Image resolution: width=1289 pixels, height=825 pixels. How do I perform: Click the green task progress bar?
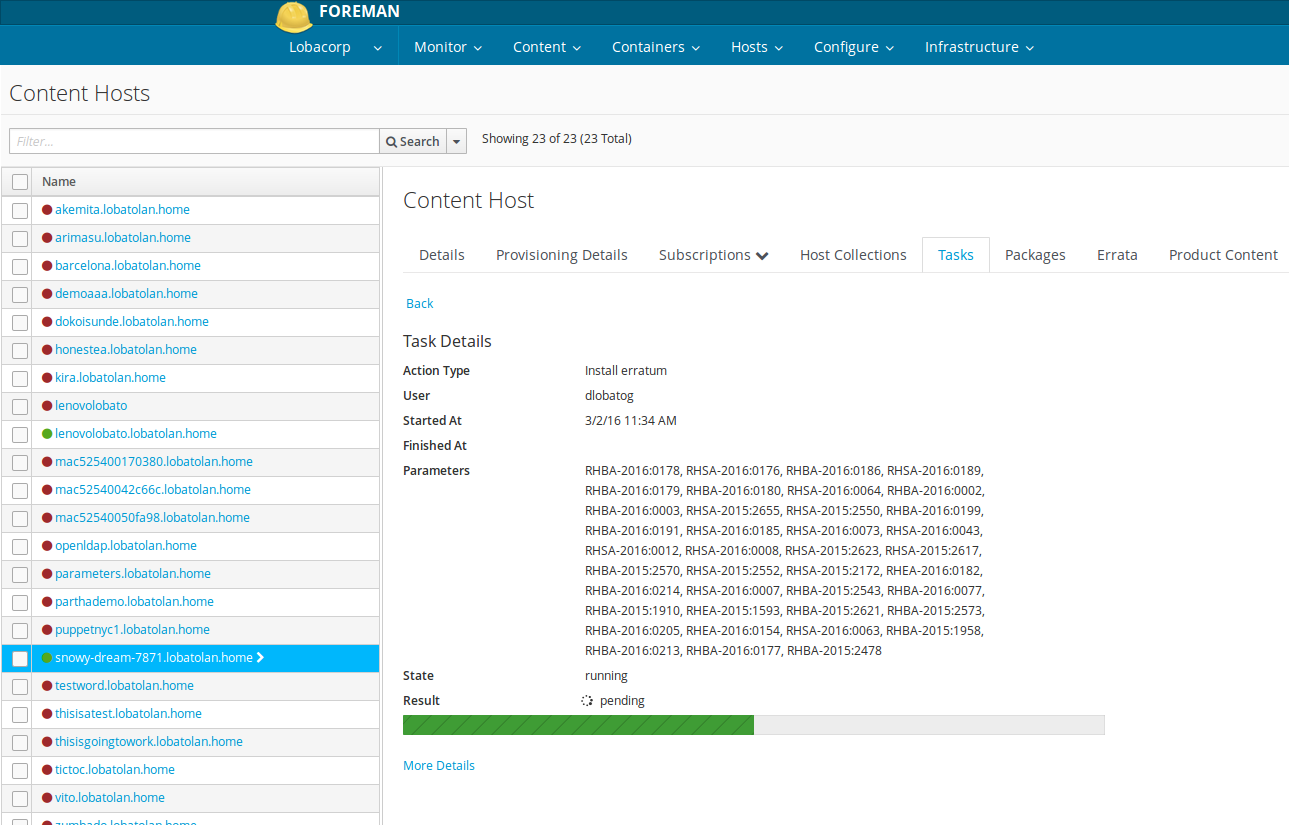coord(578,725)
